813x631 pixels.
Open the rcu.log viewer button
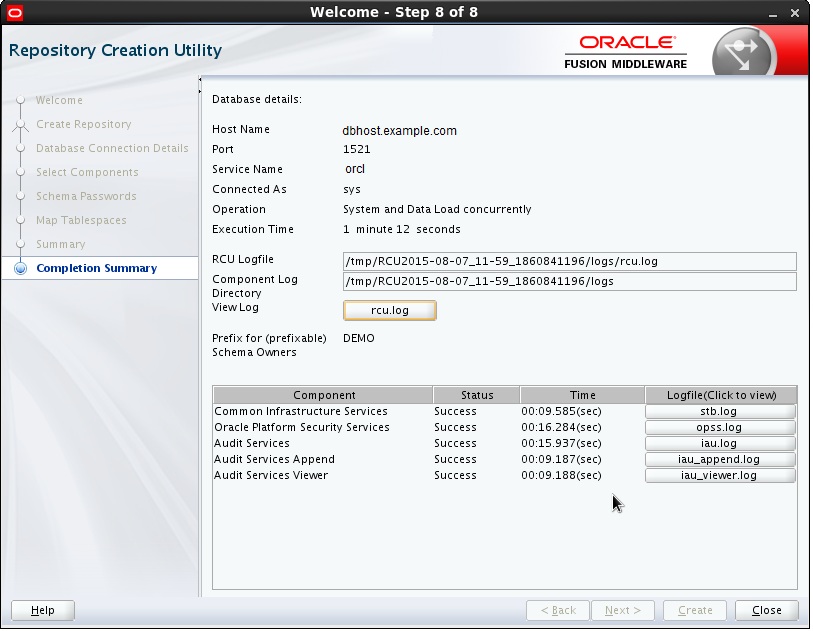[390, 311]
